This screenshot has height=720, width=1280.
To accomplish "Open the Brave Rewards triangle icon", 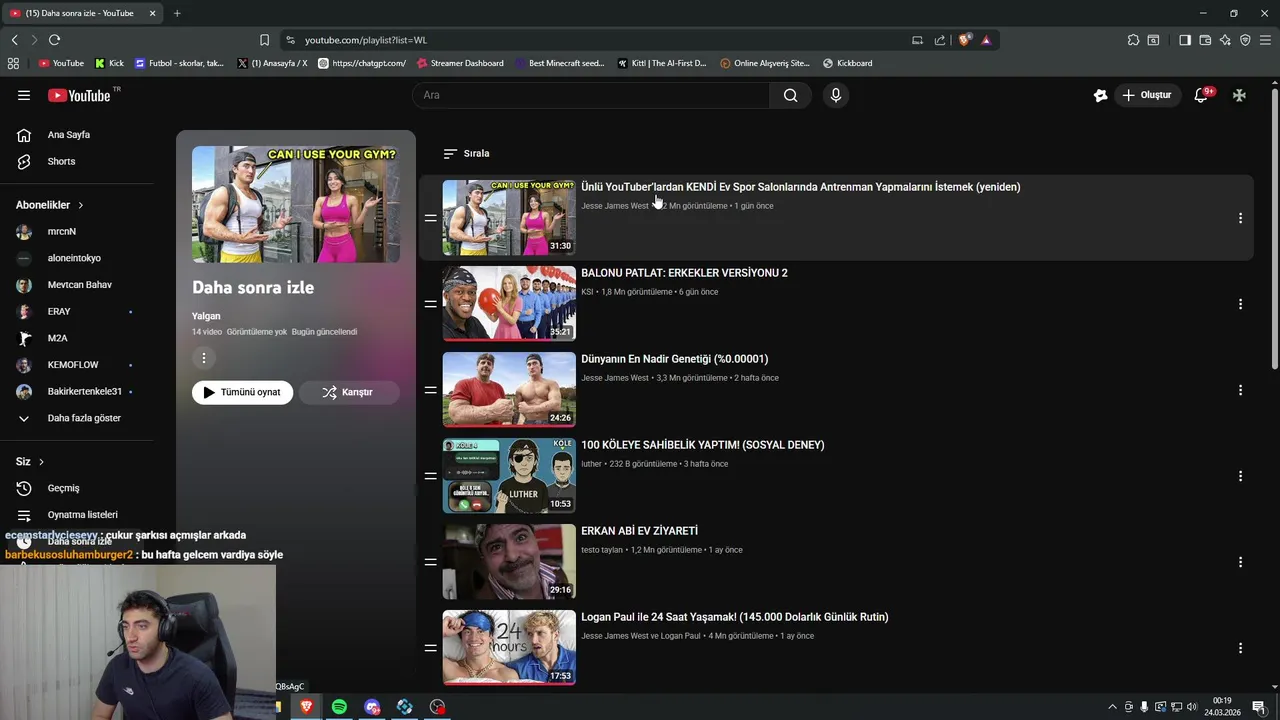I will [986, 40].
